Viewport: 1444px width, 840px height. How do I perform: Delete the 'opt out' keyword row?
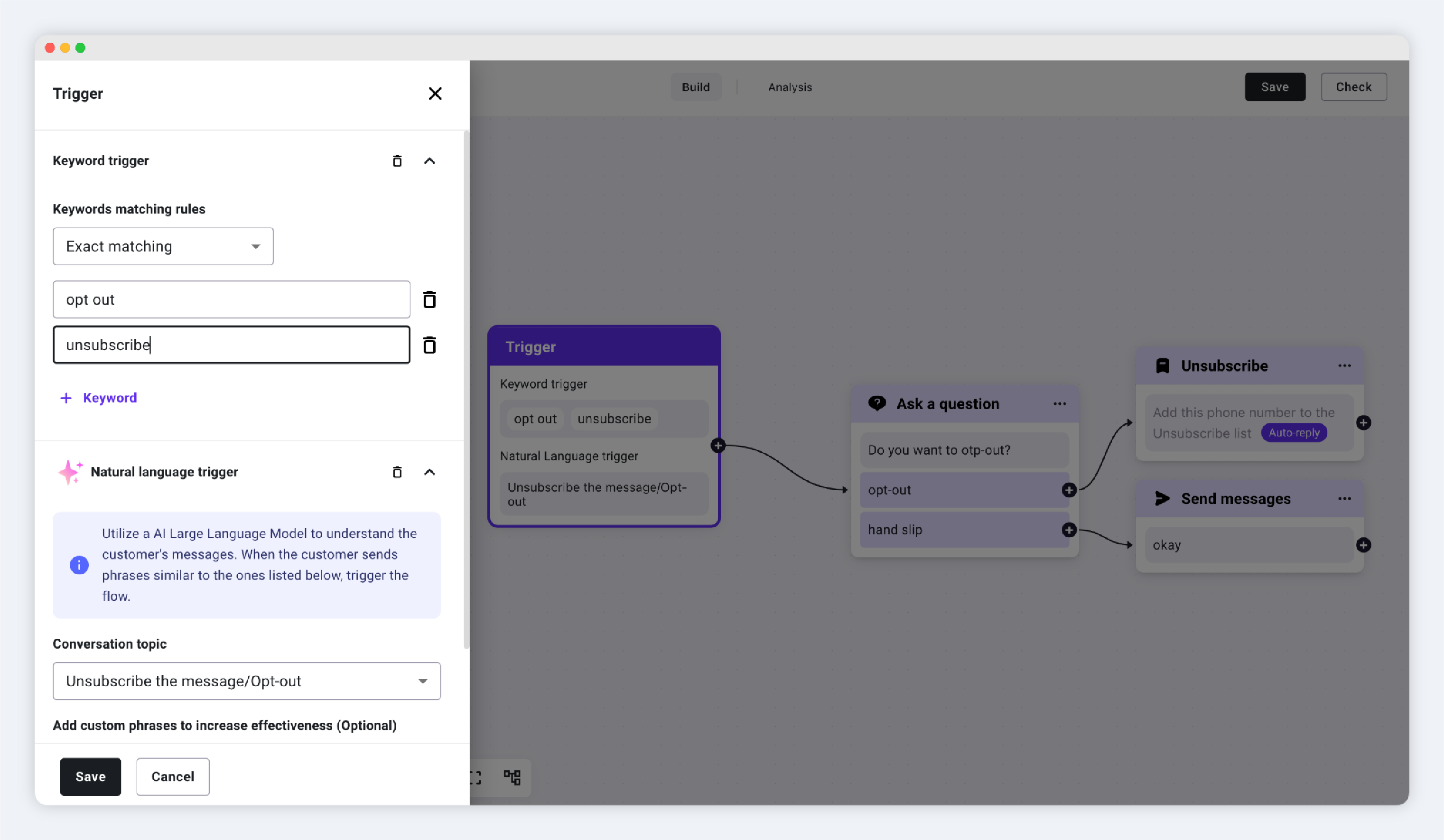click(429, 299)
